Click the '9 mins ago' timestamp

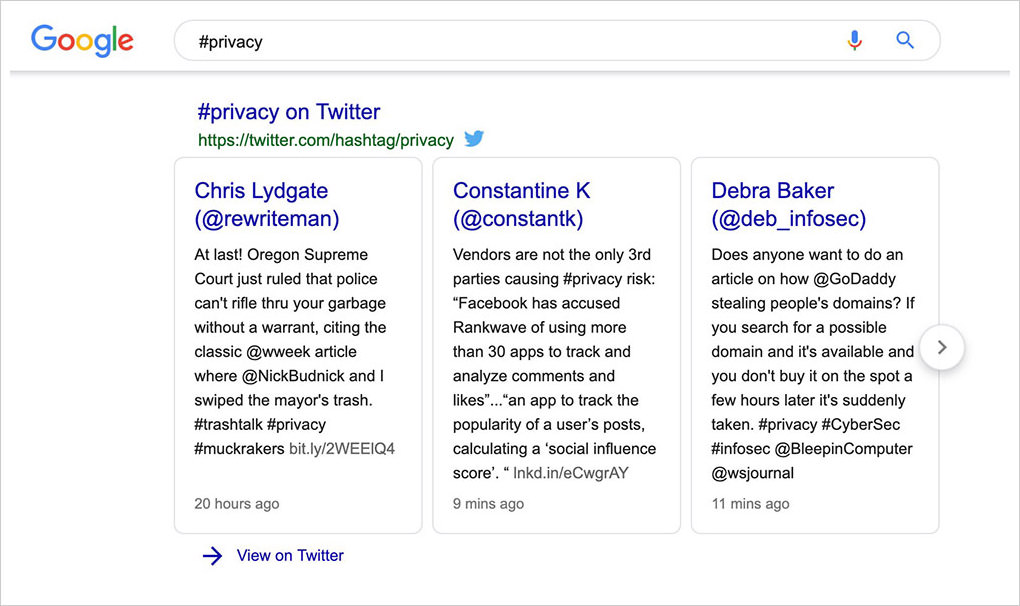(489, 504)
